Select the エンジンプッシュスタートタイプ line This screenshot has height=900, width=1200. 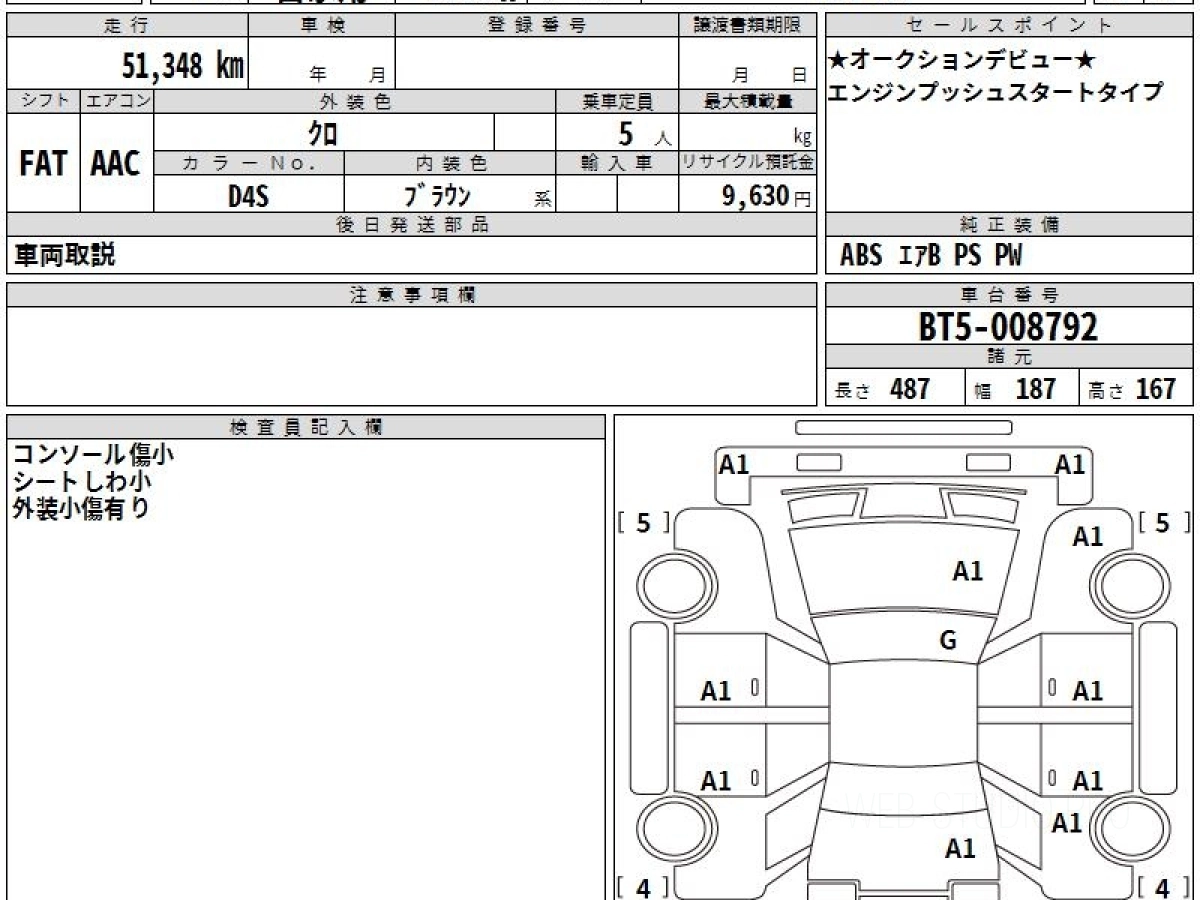(x=995, y=92)
